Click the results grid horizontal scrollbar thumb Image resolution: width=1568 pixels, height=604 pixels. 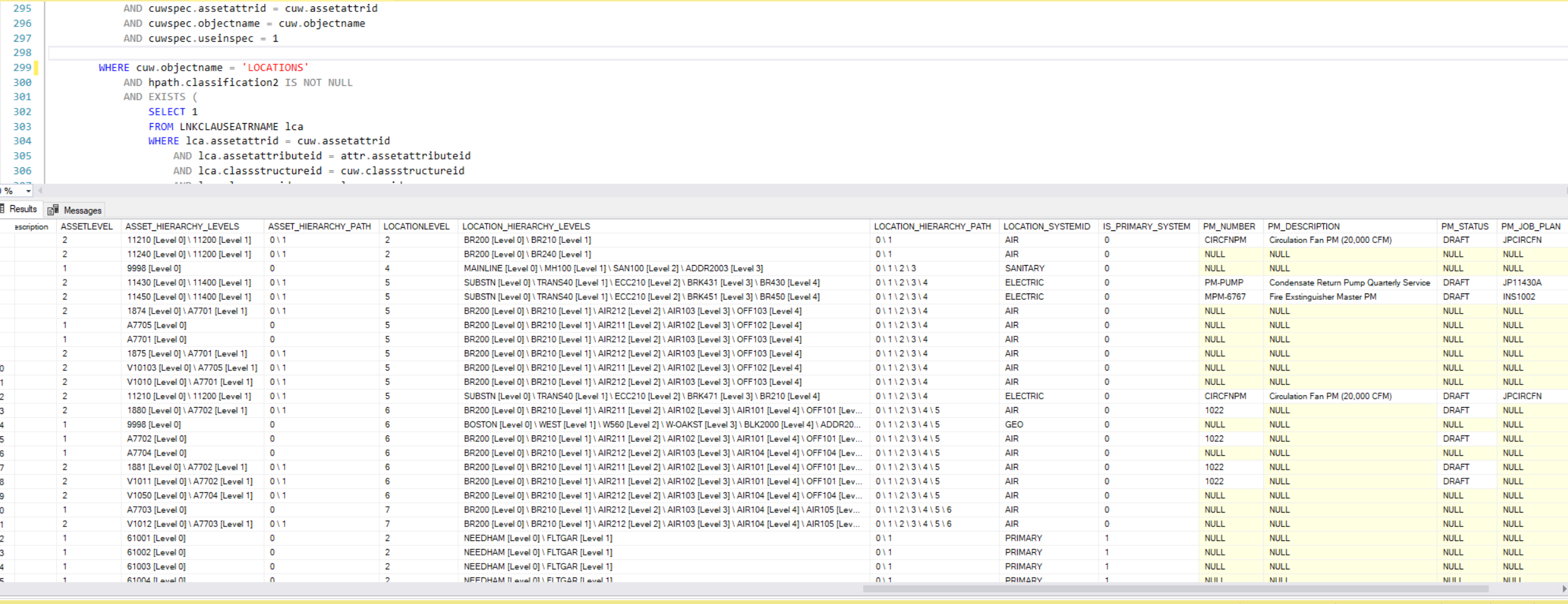pos(1176,589)
